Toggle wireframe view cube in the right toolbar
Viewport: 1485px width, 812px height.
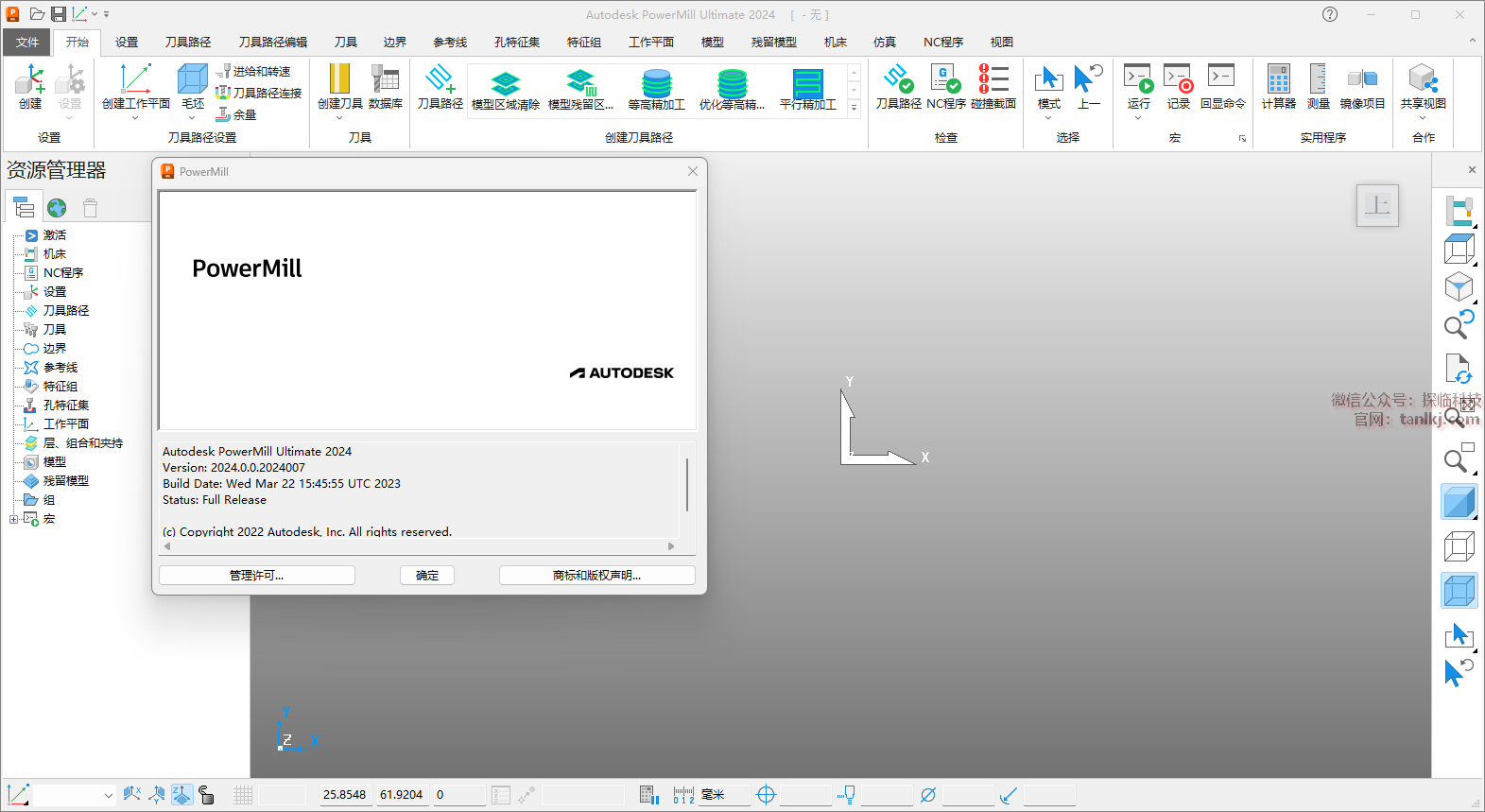[x=1459, y=546]
